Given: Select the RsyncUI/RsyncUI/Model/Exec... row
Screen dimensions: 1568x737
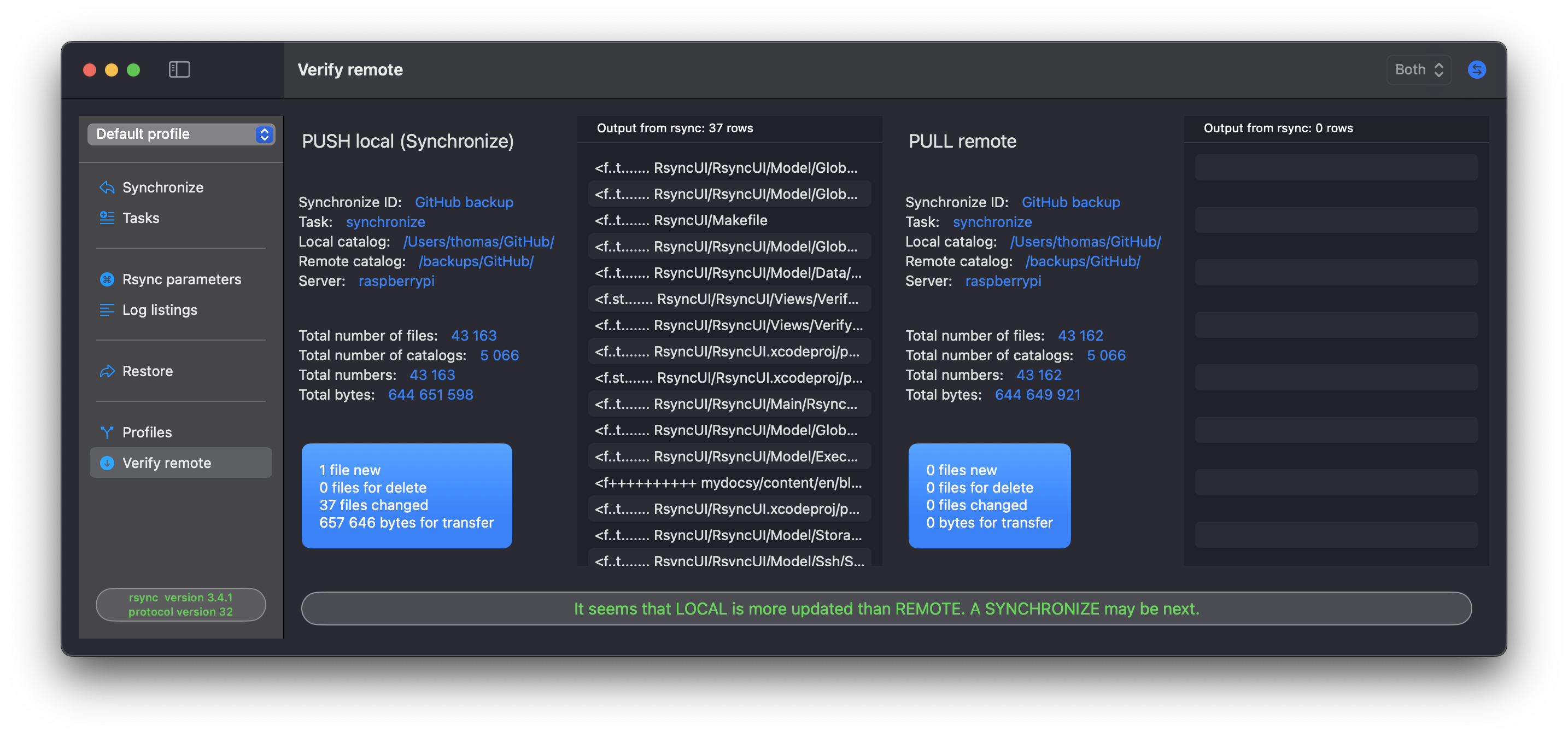Looking at the screenshot, I should click(x=729, y=456).
